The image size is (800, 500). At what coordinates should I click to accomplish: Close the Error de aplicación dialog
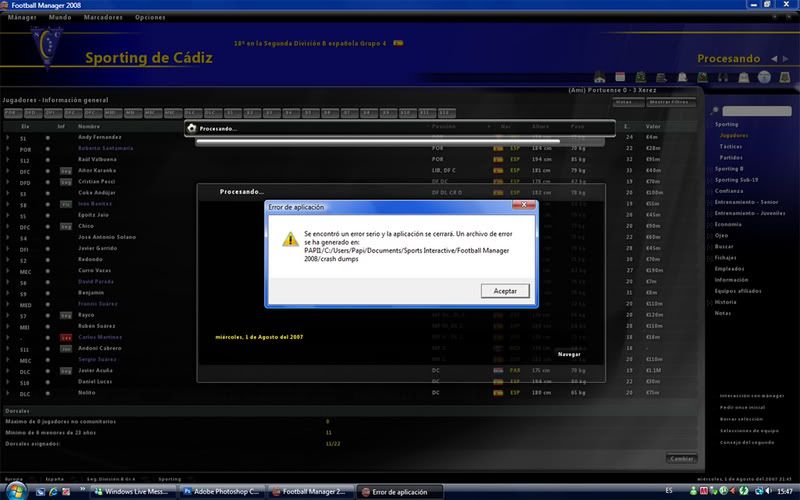coord(523,205)
